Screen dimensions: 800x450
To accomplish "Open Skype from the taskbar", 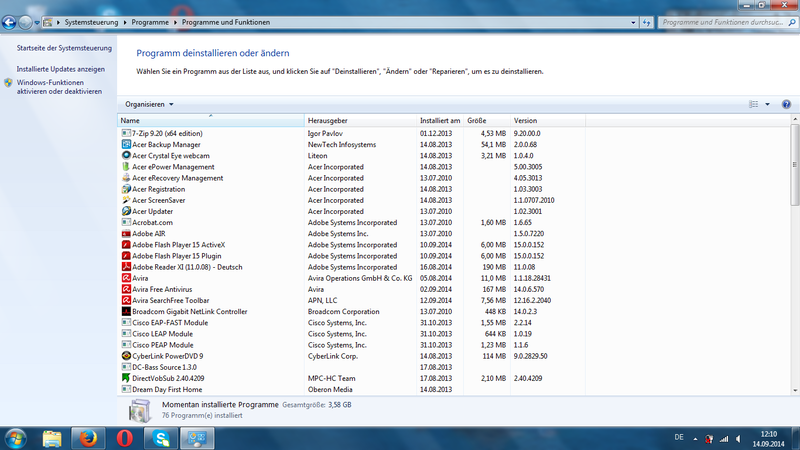I will tap(159, 438).
